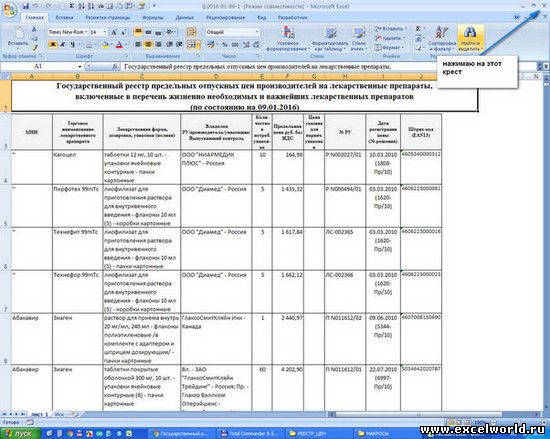The image size is (550, 439).
Task: Open Sort & Filter (Сортировка и фильтр)
Action: tap(442, 39)
